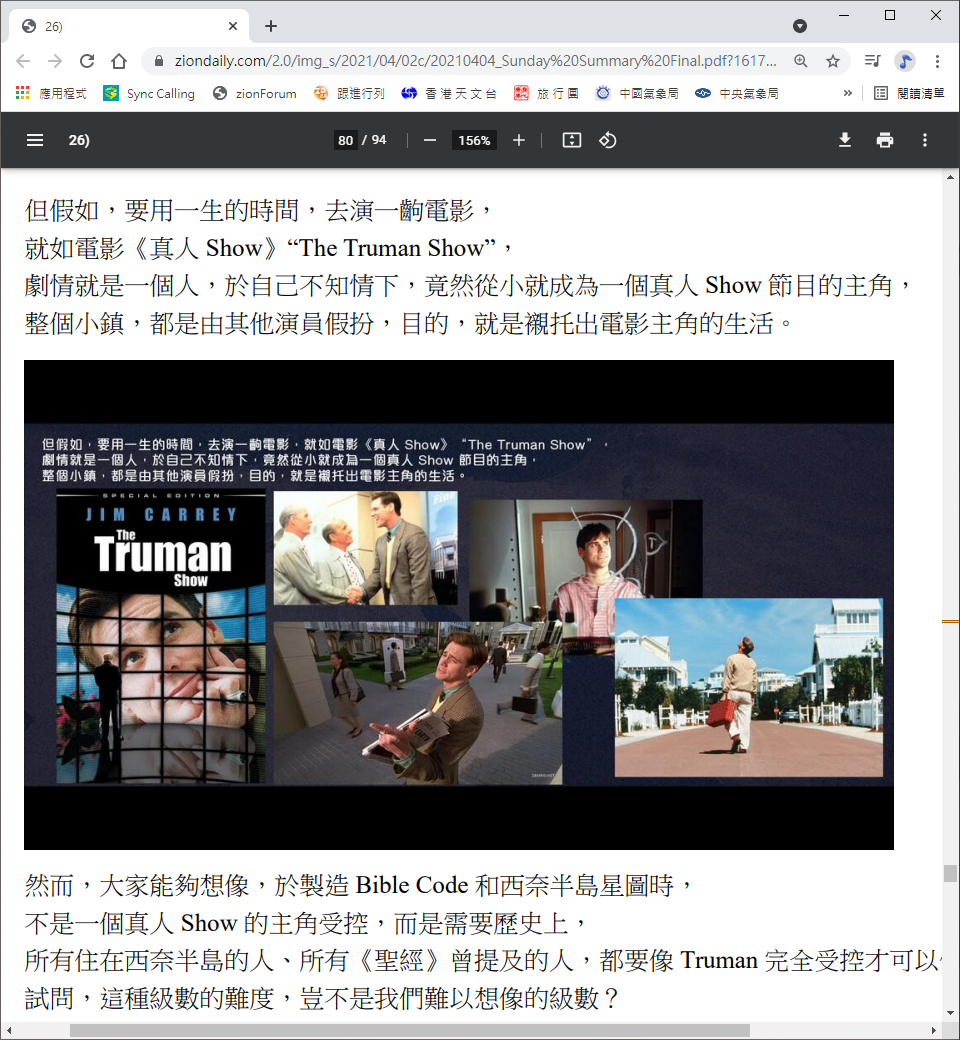Go forward in browser history
Image resolution: width=960 pixels, height=1040 pixels.
pyautogui.click(x=55, y=61)
